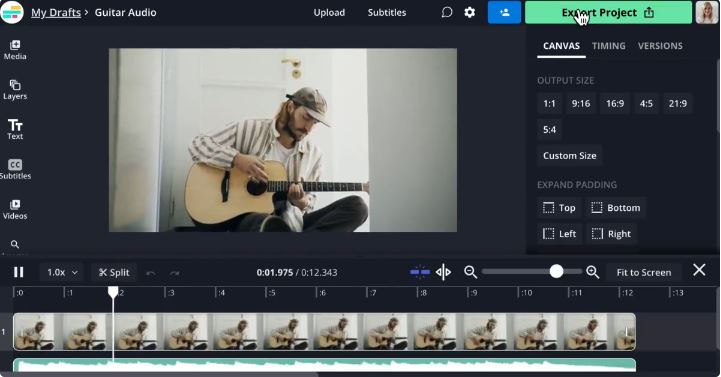The image size is (721, 377).
Task: Switch to the TIMING tab
Action: (x=608, y=46)
